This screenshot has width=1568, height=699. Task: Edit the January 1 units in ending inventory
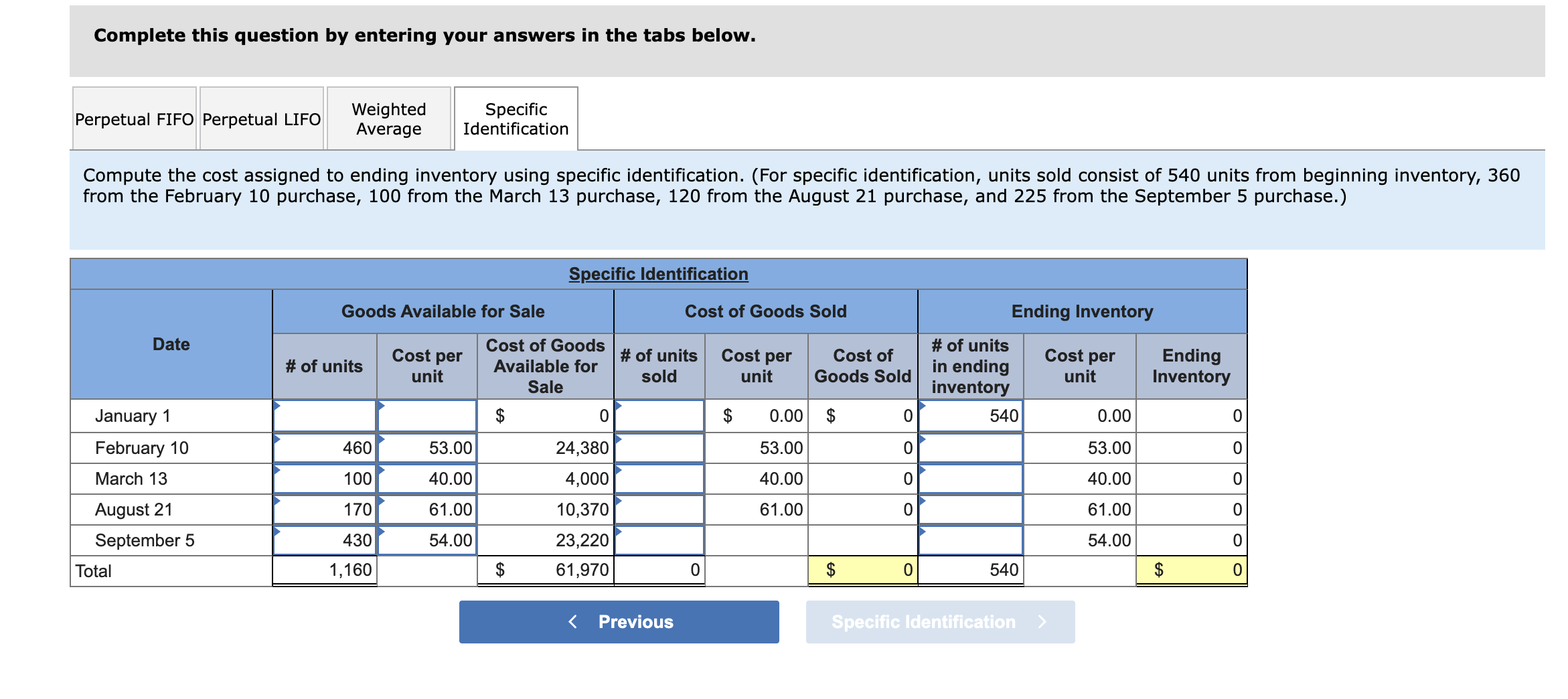tap(969, 415)
